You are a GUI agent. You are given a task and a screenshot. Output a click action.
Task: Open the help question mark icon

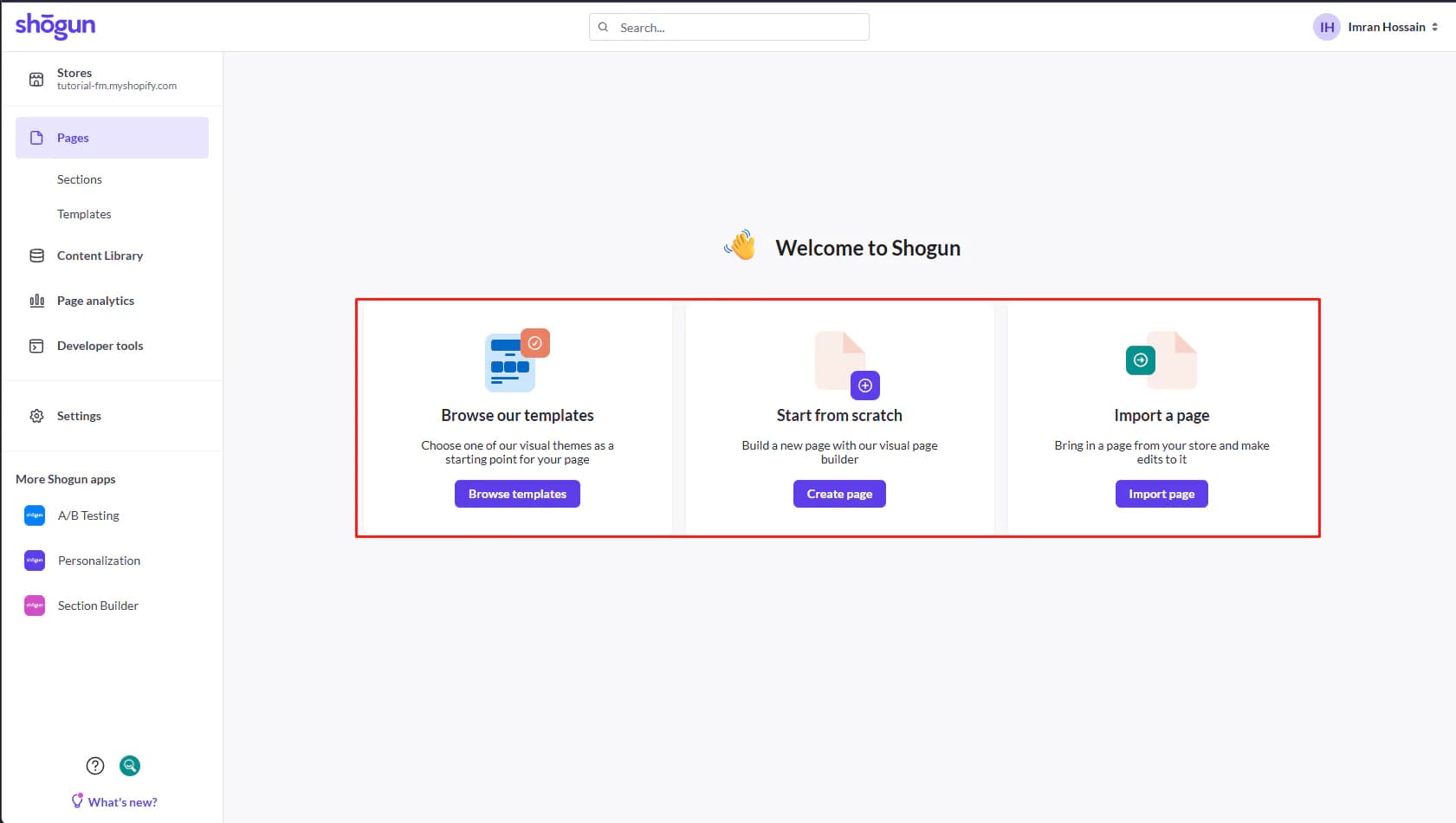[95, 766]
